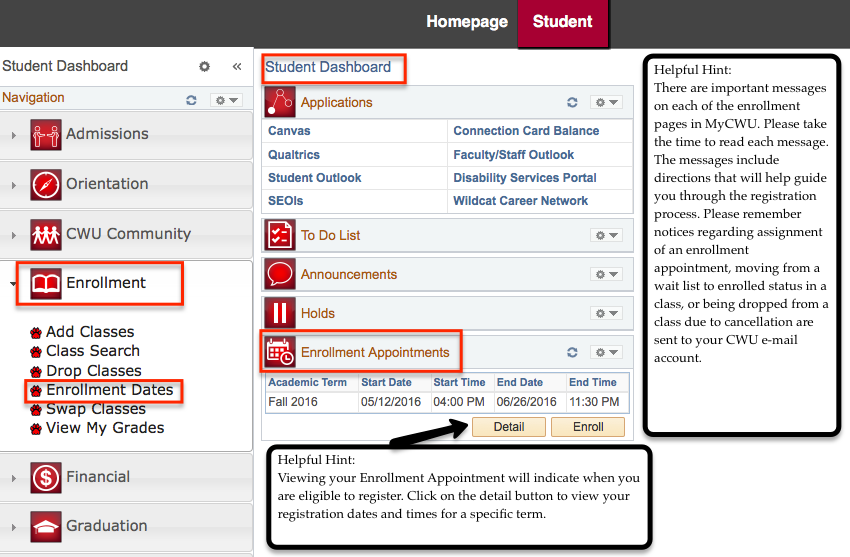This screenshot has height=557, width=850.
Task: Click the Graduation cap icon
Action: (46, 526)
